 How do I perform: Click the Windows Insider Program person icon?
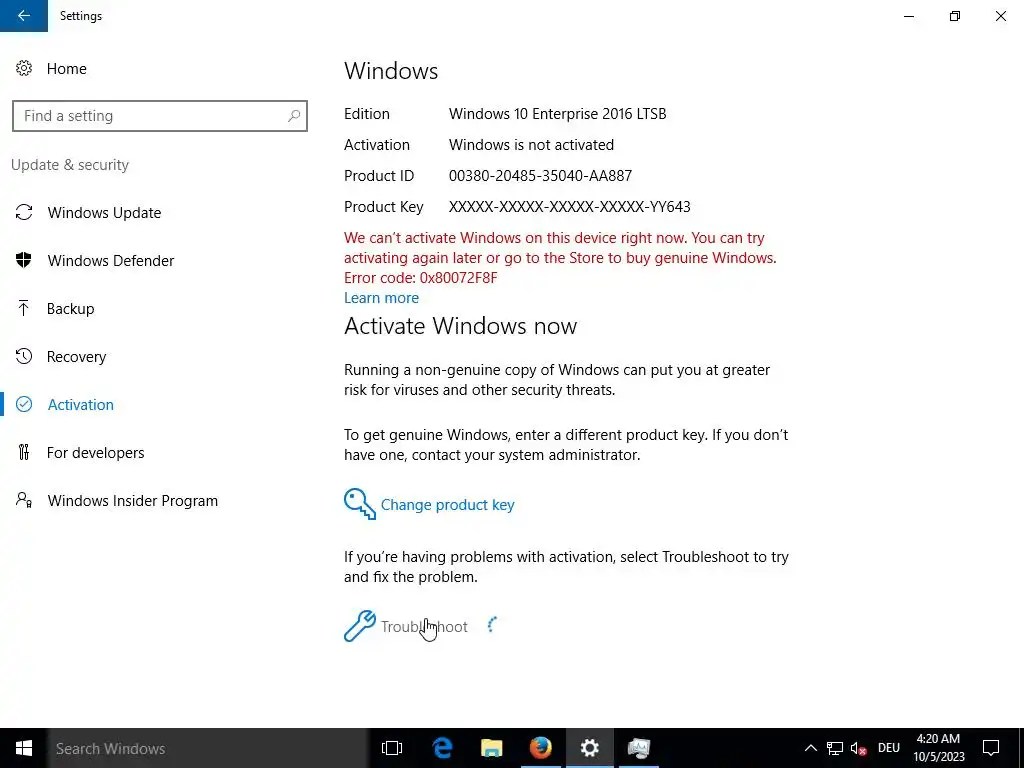[24, 500]
